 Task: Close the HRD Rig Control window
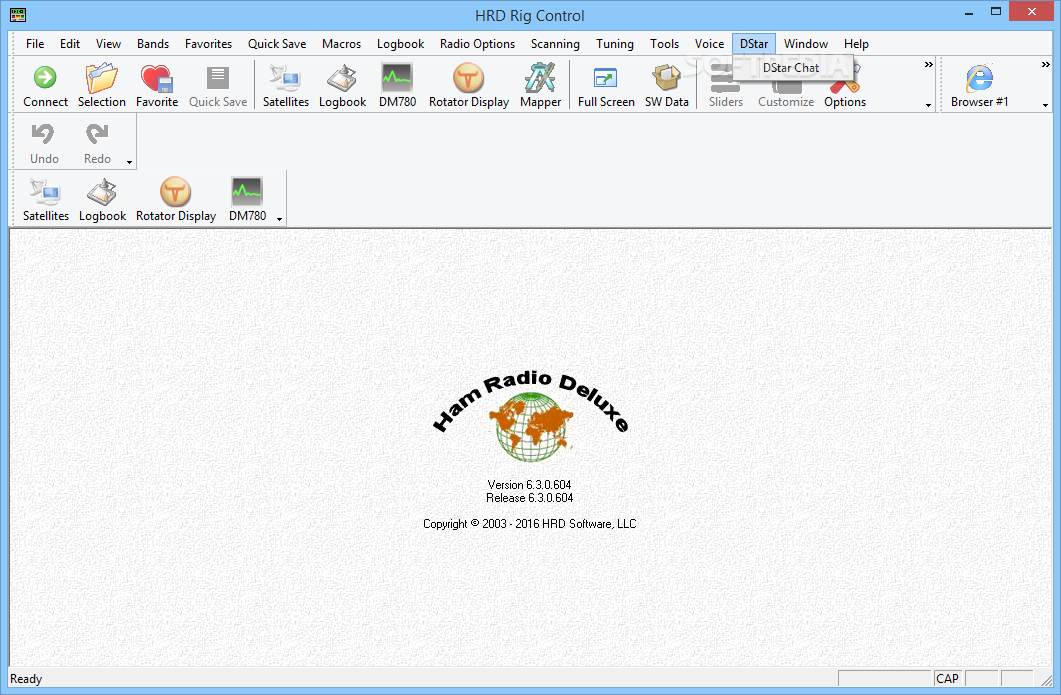[1032, 12]
